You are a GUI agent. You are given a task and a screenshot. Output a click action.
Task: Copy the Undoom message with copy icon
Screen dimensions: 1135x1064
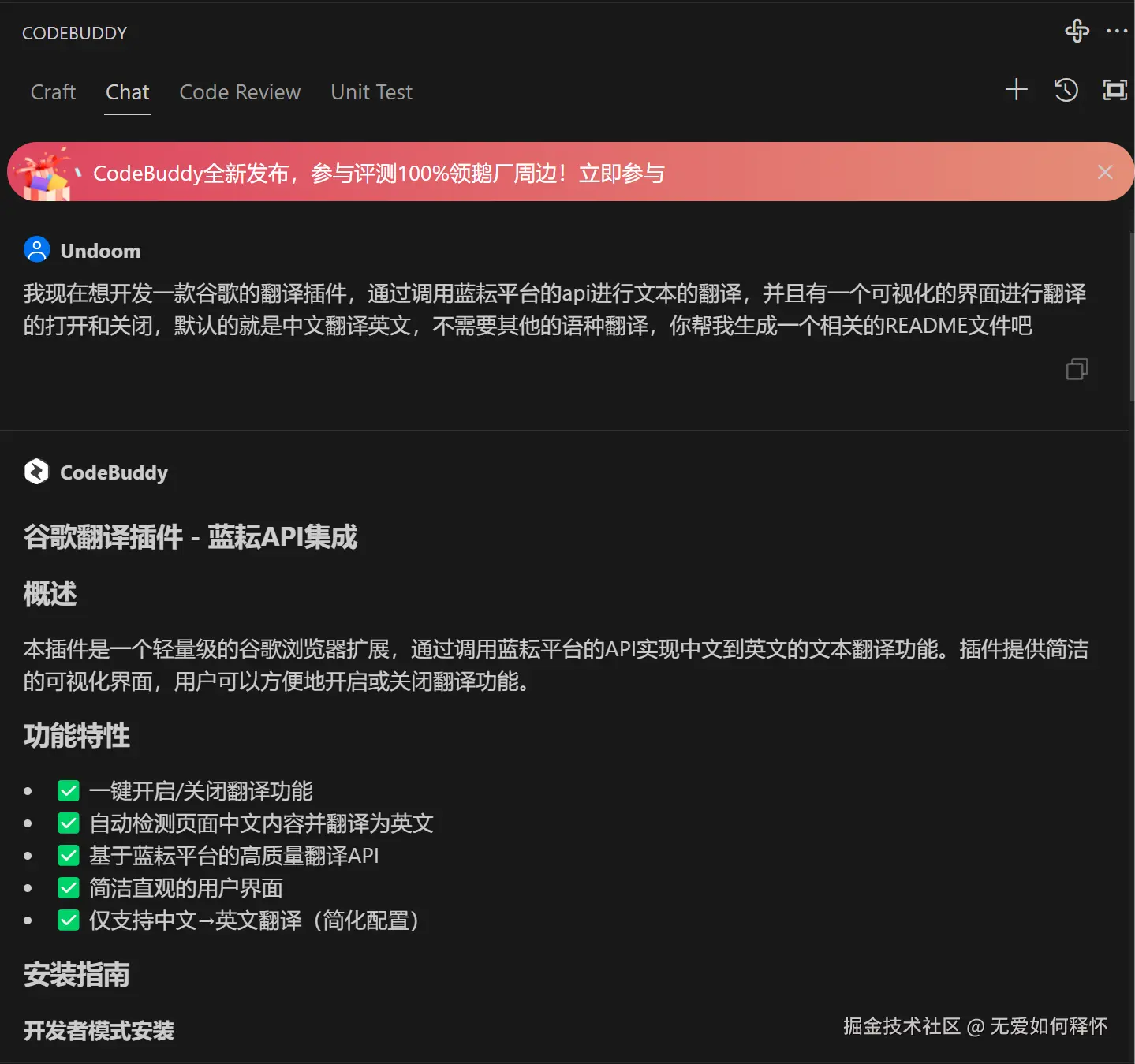point(1077,369)
